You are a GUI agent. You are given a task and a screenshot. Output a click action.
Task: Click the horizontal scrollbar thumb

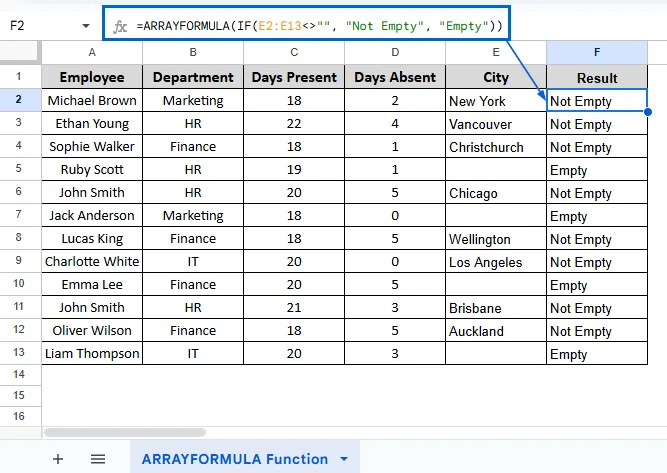click(x=125, y=433)
